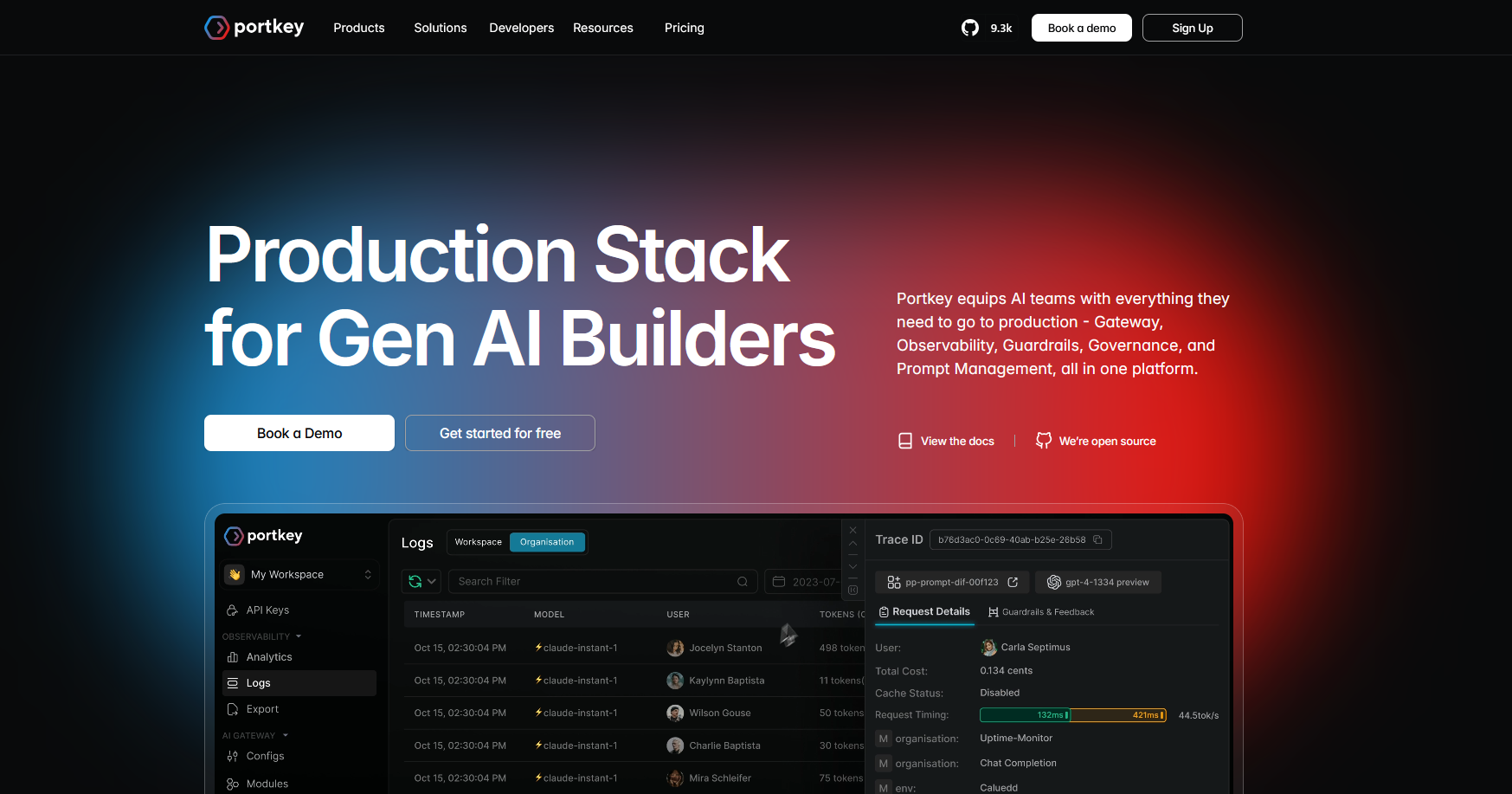Click the magnifier icon in Search Filter
This screenshot has width=1512, height=794.
pos(743,581)
